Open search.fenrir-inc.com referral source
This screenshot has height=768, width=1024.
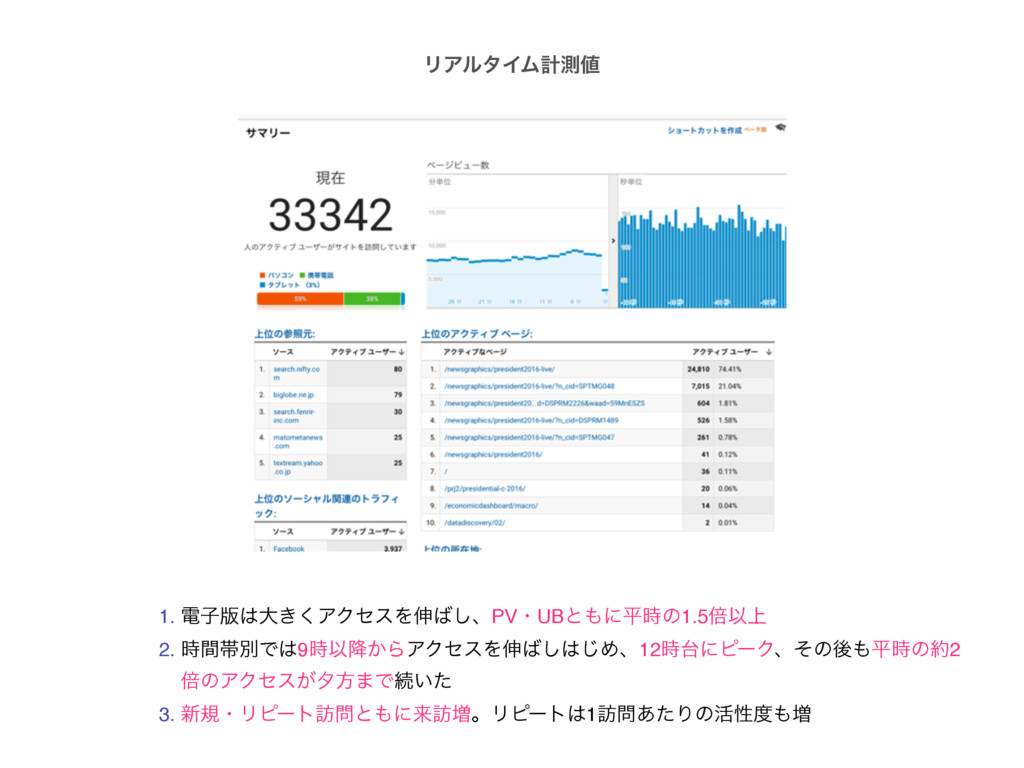click(x=295, y=416)
